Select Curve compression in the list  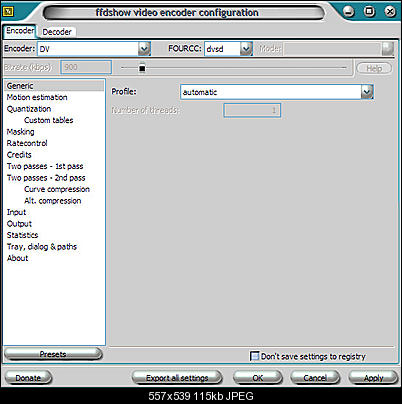tap(57, 189)
